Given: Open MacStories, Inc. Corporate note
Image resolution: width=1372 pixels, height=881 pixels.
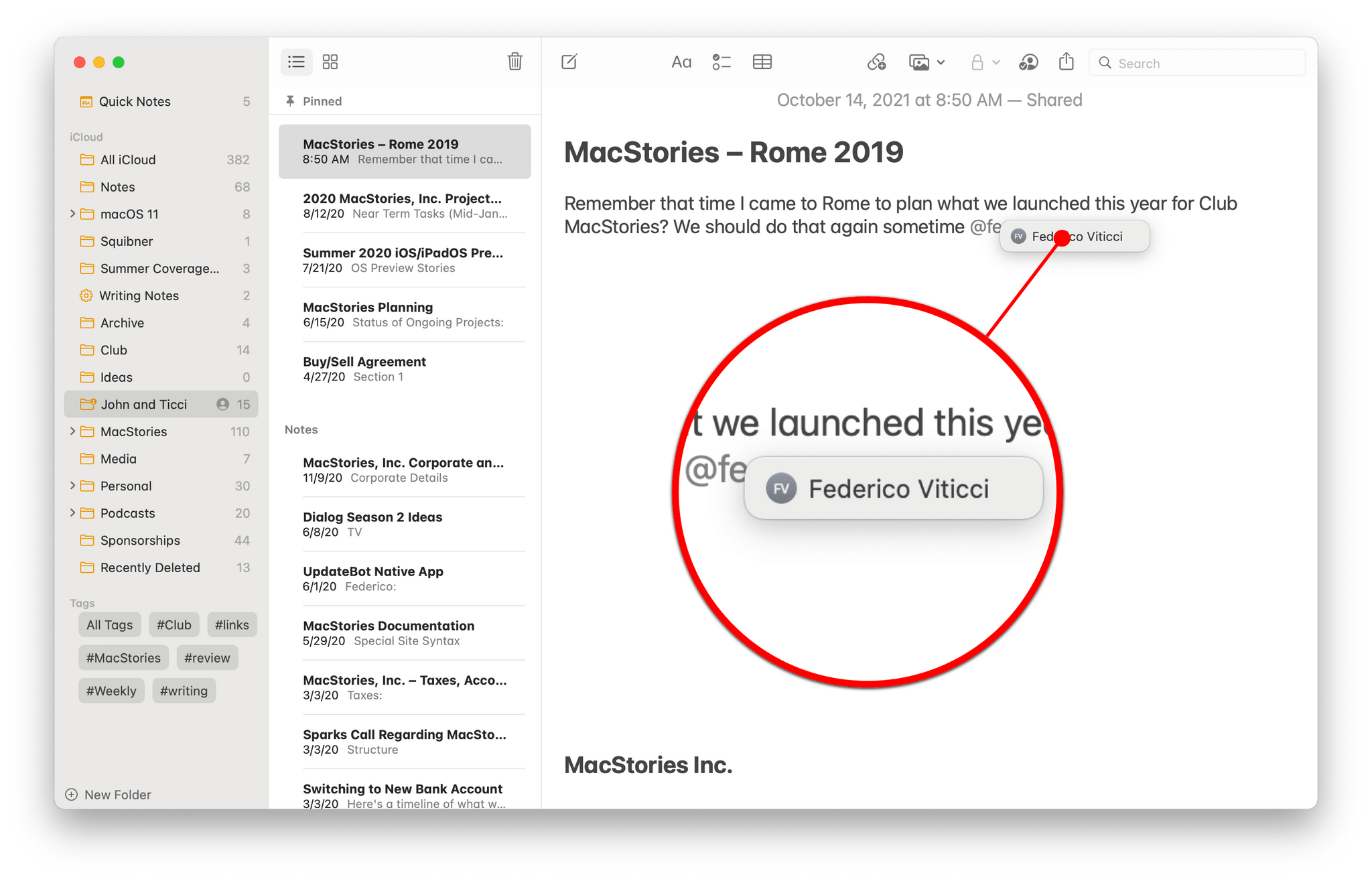Looking at the screenshot, I should (x=405, y=470).
